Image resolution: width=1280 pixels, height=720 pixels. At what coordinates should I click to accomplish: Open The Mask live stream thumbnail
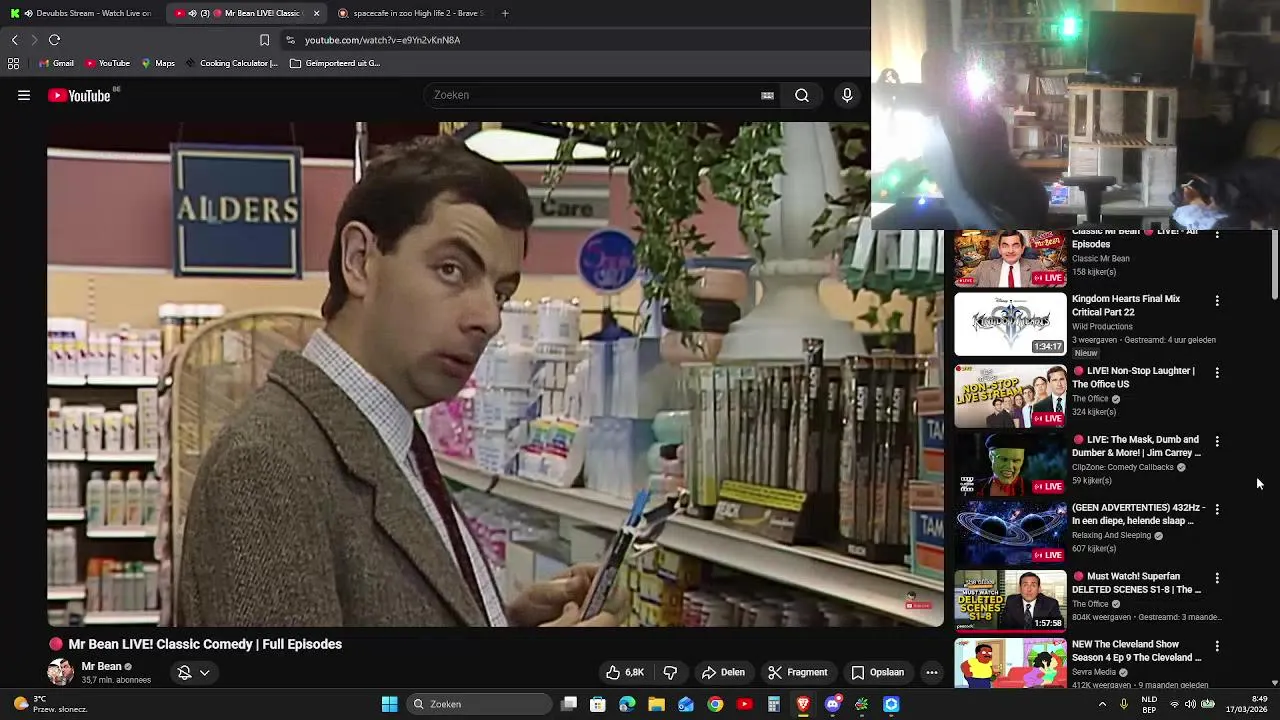[1010, 465]
